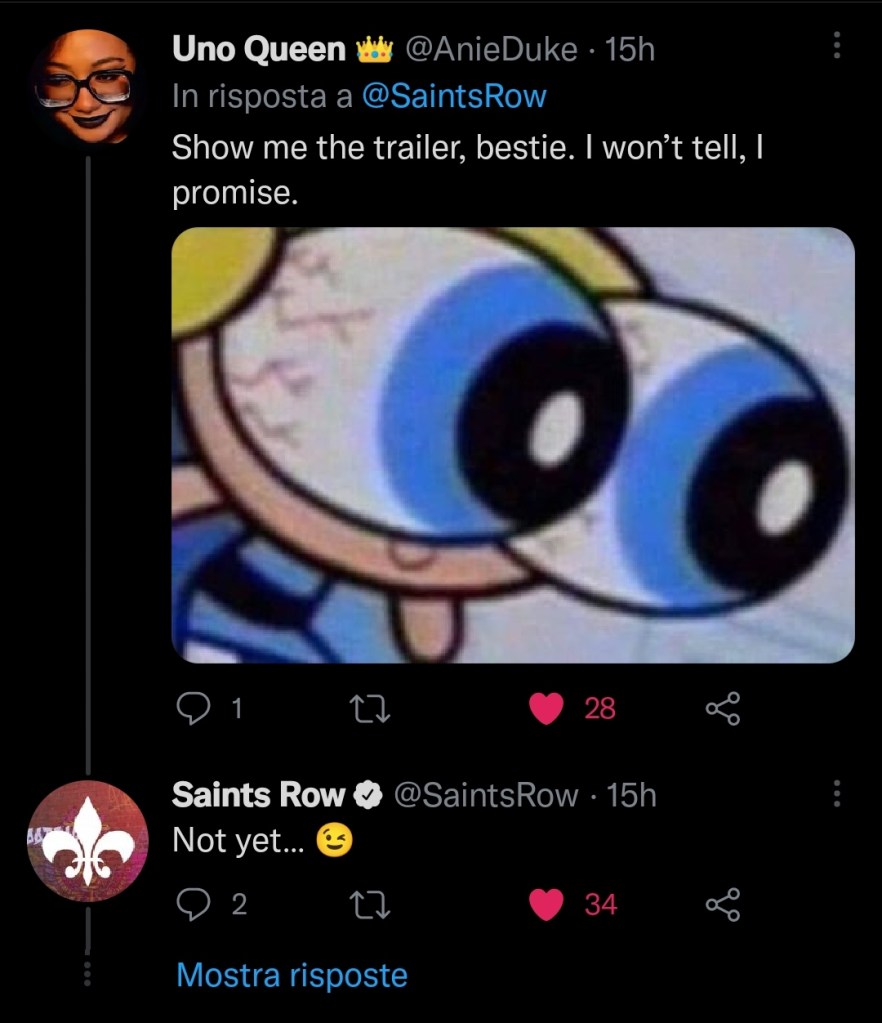This screenshot has height=1023, width=882.
Task: Reply to Uno Queen's tweet
Action: (x=191, y=709)
